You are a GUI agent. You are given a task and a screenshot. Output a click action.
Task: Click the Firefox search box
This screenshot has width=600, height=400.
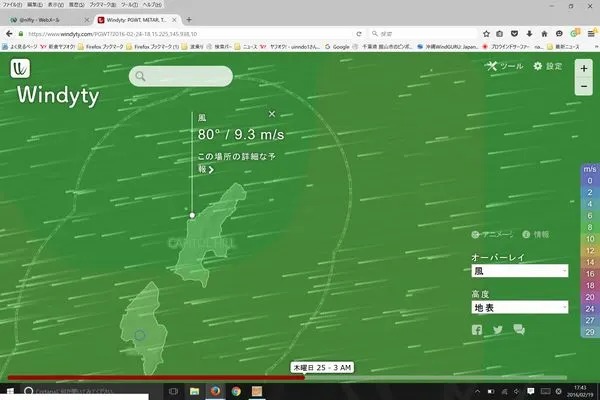[423, 34]
